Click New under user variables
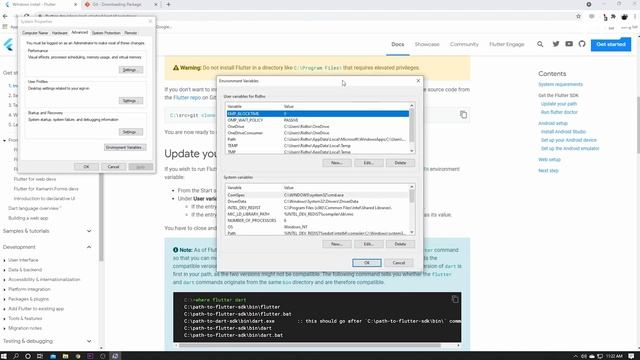The height and width of the screenshot is (360, 640). 337,163
